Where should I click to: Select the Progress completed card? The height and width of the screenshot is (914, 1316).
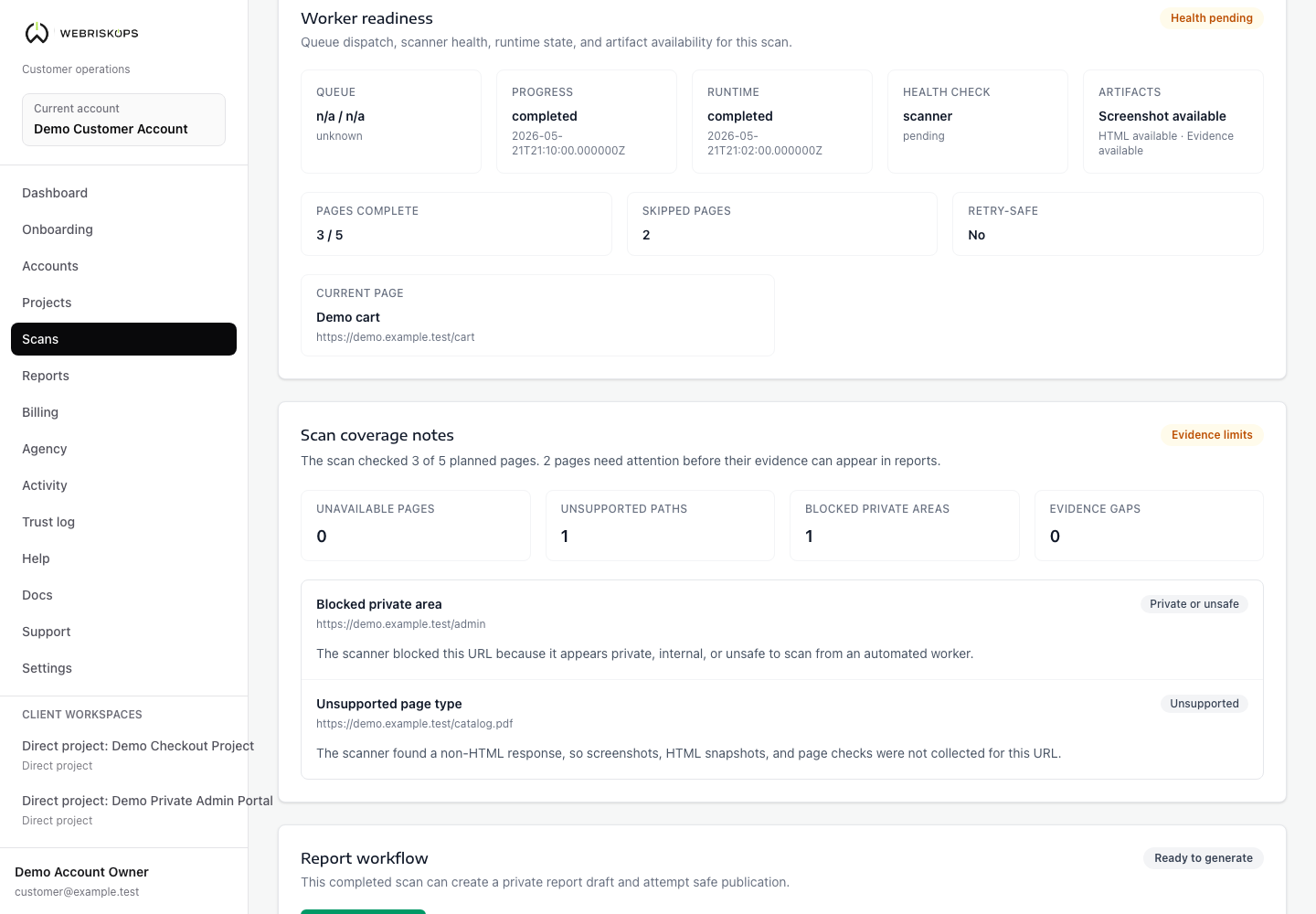pyautogui.click(x=587, y=122)
